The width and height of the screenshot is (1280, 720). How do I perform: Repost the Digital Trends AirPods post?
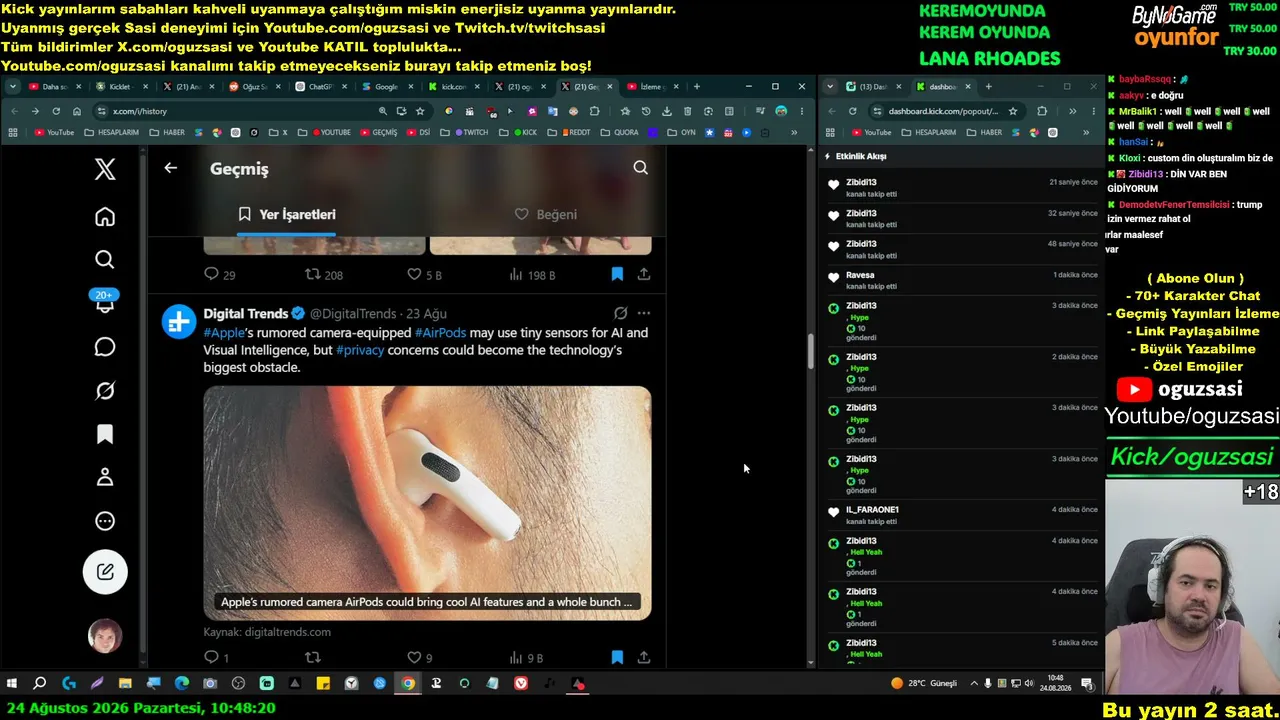(313, 658)
